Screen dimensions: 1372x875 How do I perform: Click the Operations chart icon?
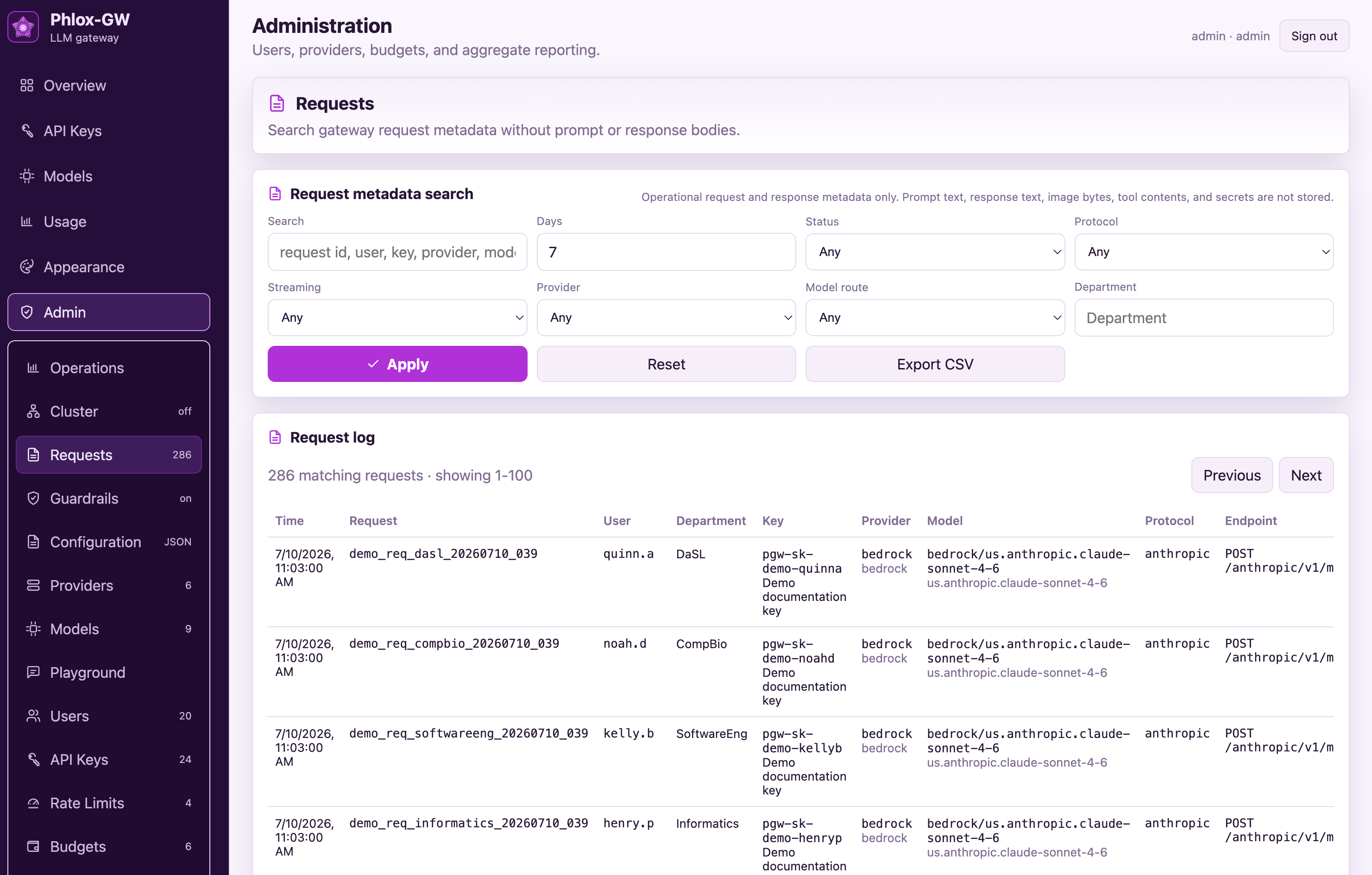pyautogui.click(x=34, y=368)
